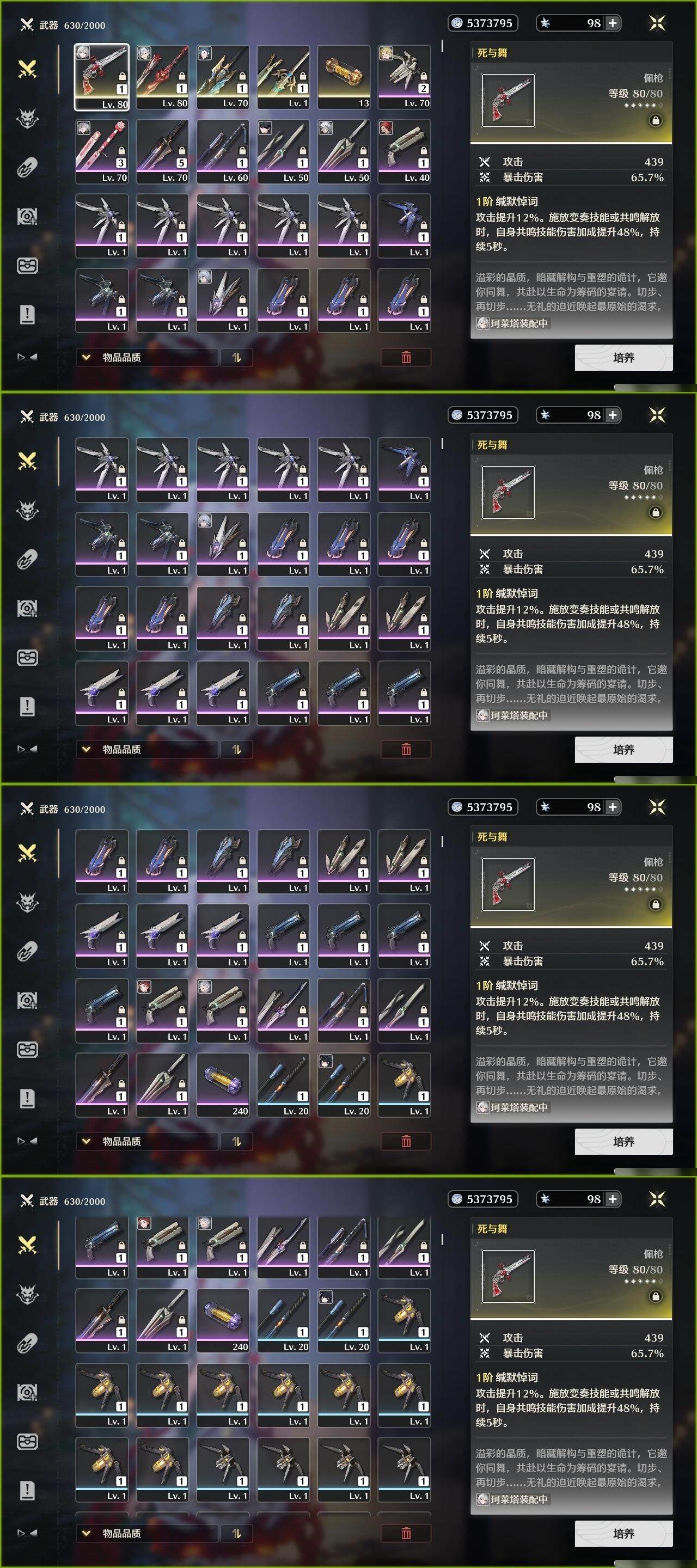This screenshot has width=697, height=1568.
Task: Open the echoes demon-mask tab in topmost sidebar
Action: point(27,118)
